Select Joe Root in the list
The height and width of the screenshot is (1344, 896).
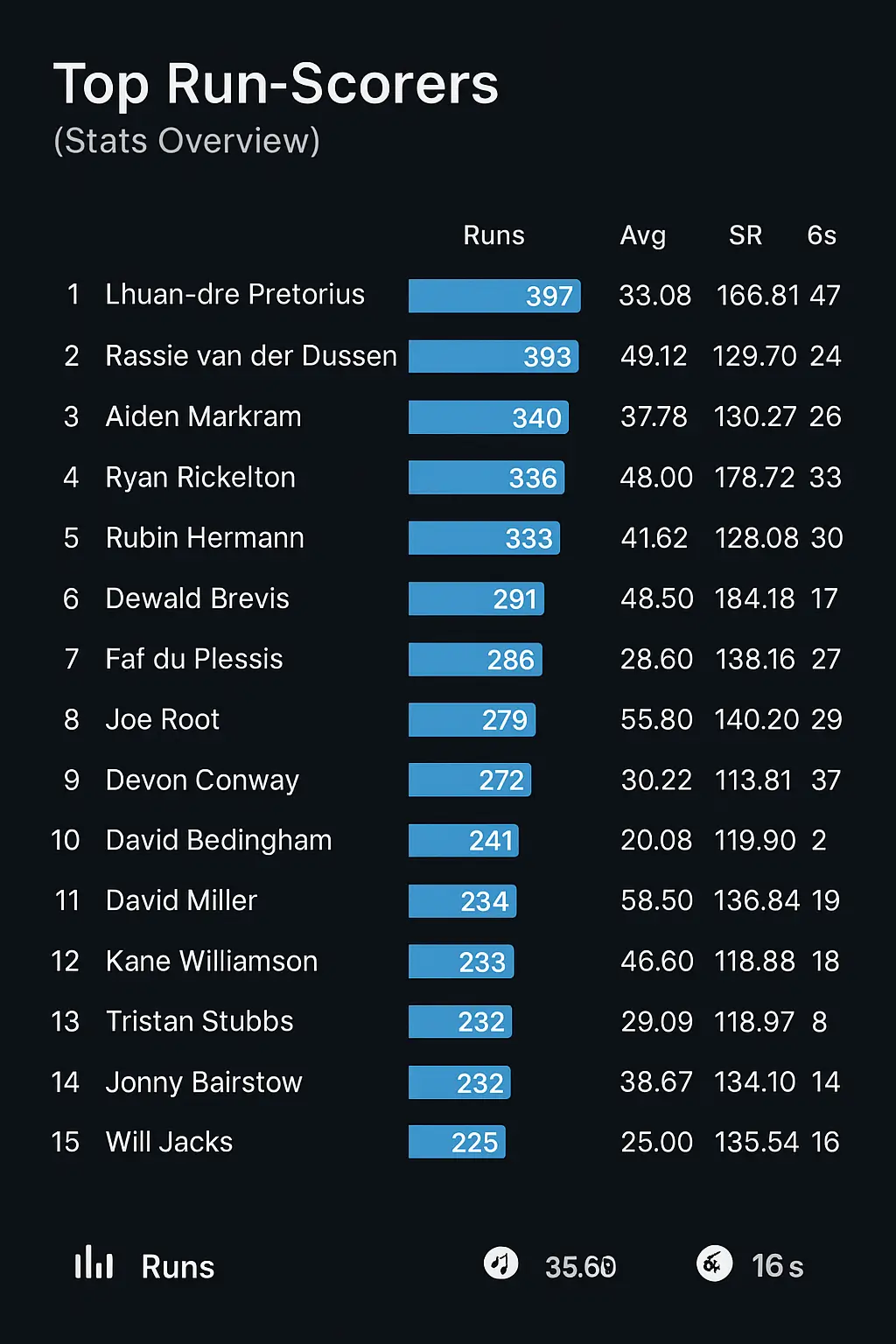pos(162,719)
